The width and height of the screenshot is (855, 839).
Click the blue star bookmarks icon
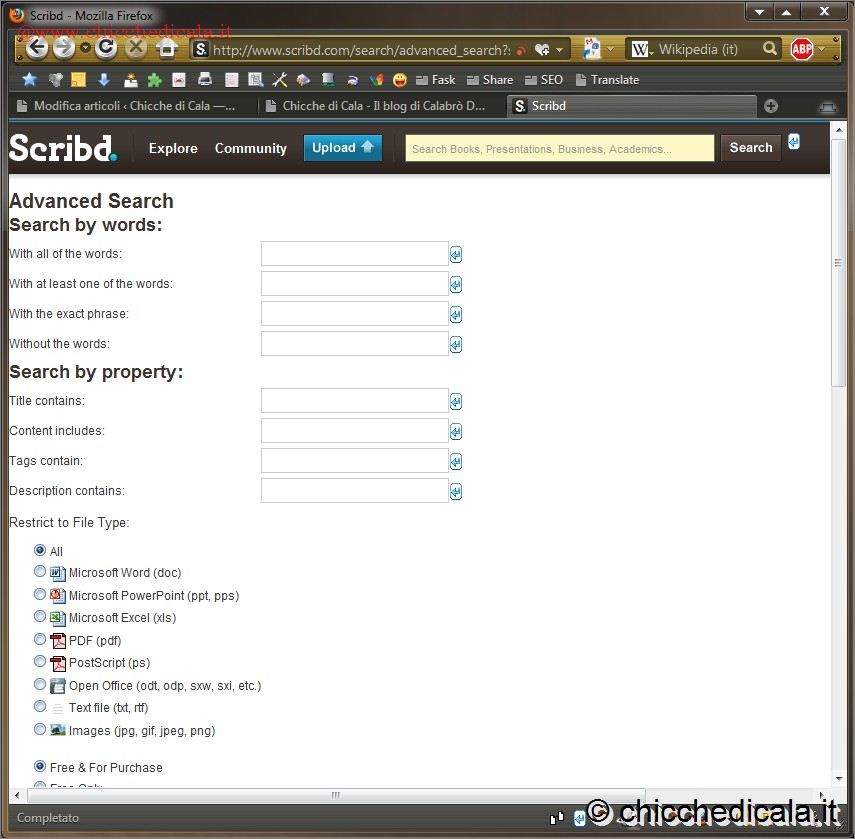(x=29, y=80)
